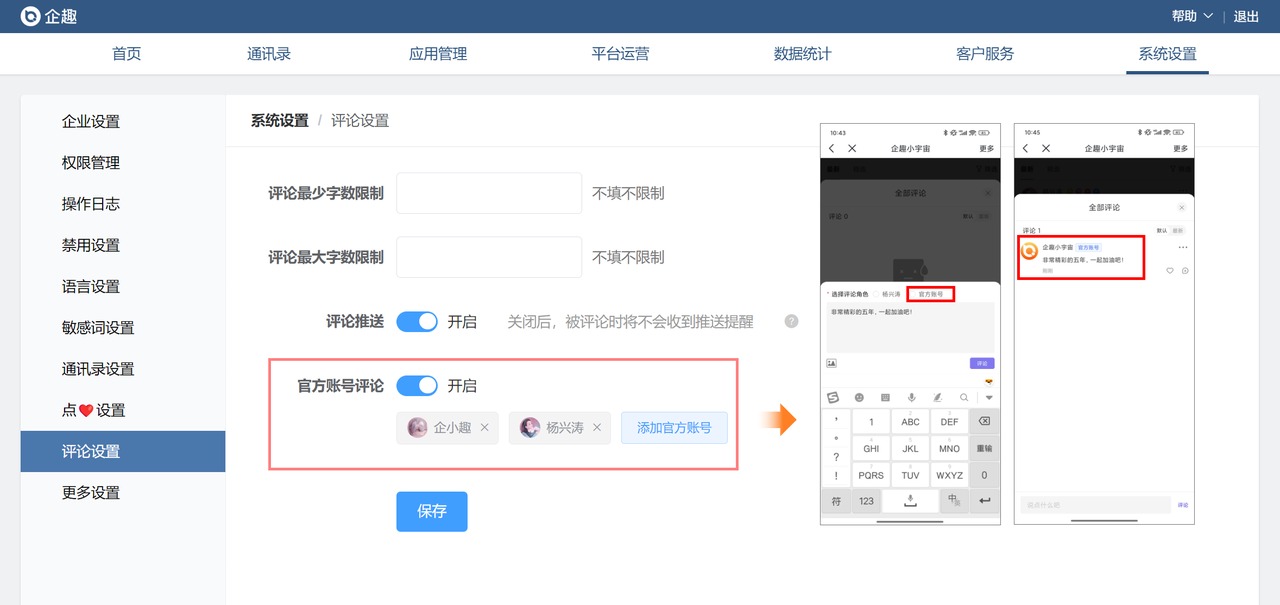Click the 企趣 logo icon

coord(31,16)
